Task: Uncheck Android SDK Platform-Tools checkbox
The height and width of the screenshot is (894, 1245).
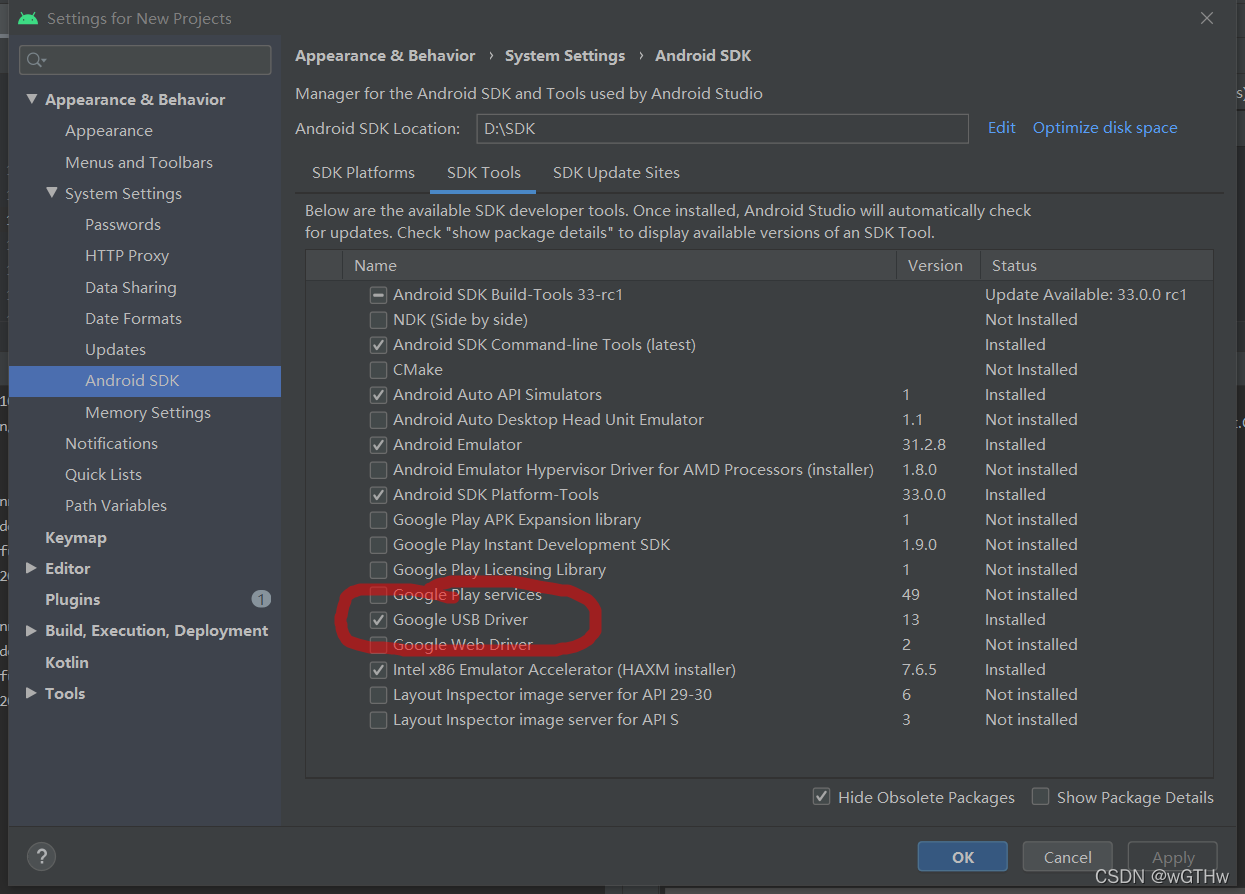Action: [x=378, y=495]
